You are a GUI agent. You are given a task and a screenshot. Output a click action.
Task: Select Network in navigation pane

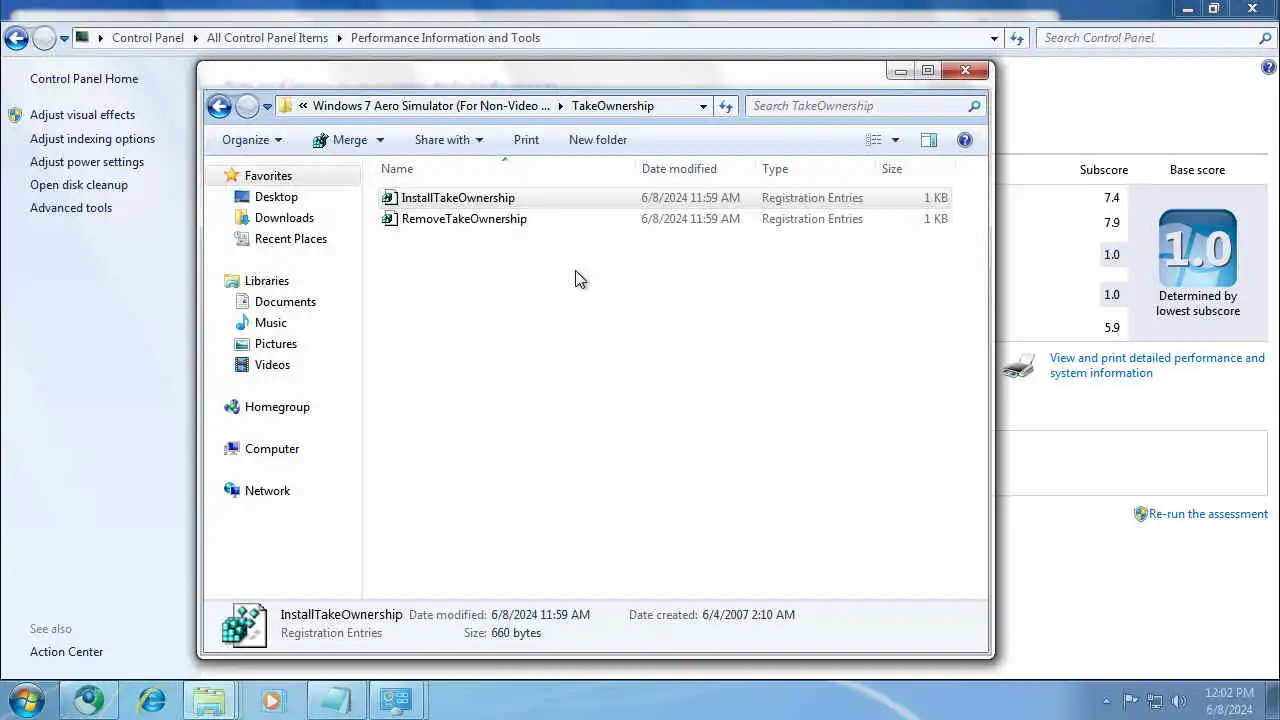tap(267, 491)
